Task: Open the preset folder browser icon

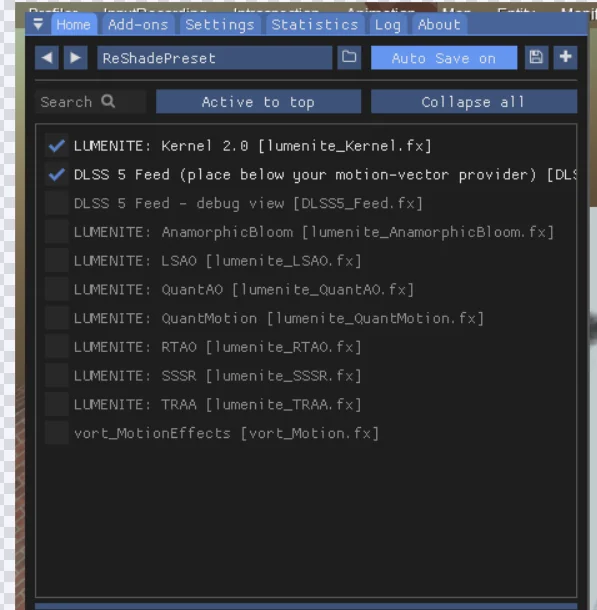Action: click(349, 58)
